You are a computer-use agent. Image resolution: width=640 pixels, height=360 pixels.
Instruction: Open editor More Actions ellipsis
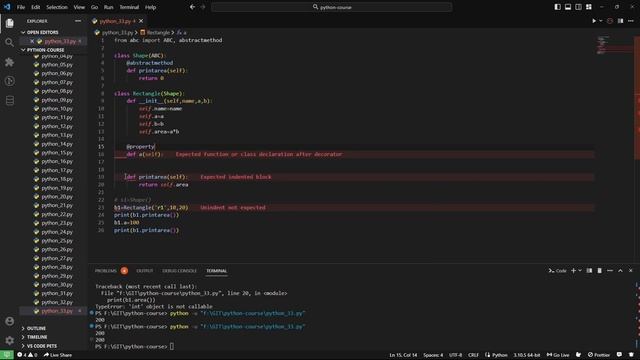pyautogui.click(x=631, y=21)
